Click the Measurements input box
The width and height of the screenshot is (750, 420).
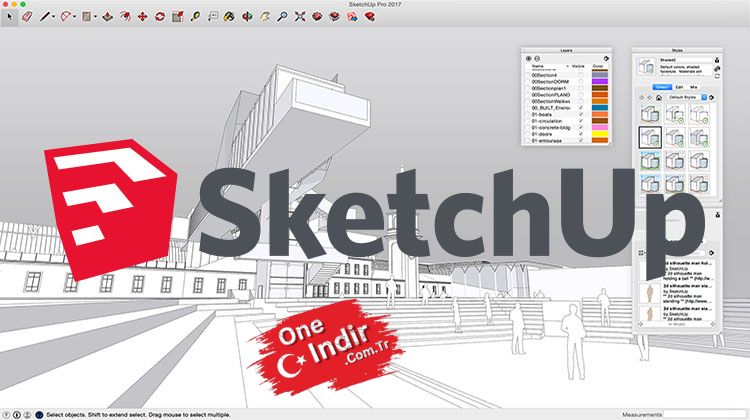click(704, 414)
